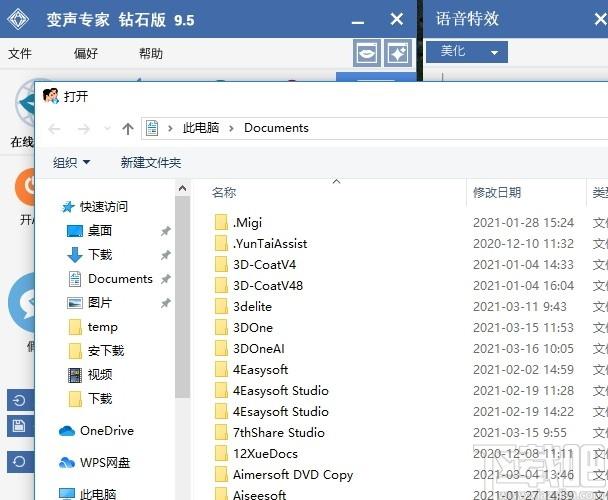Select 此电脑 in navigation pane
Screen dimensions: 608x500
(x=87, y=494)
